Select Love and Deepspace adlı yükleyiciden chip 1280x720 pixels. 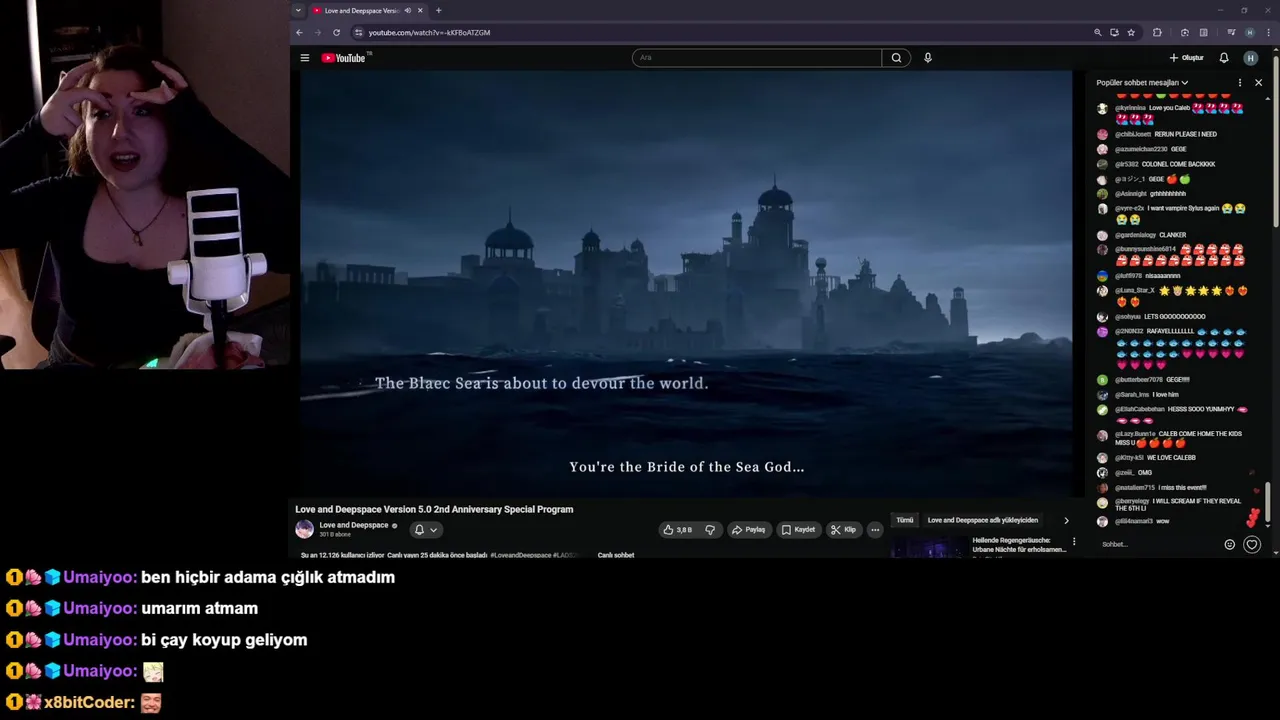click(983, 520)
